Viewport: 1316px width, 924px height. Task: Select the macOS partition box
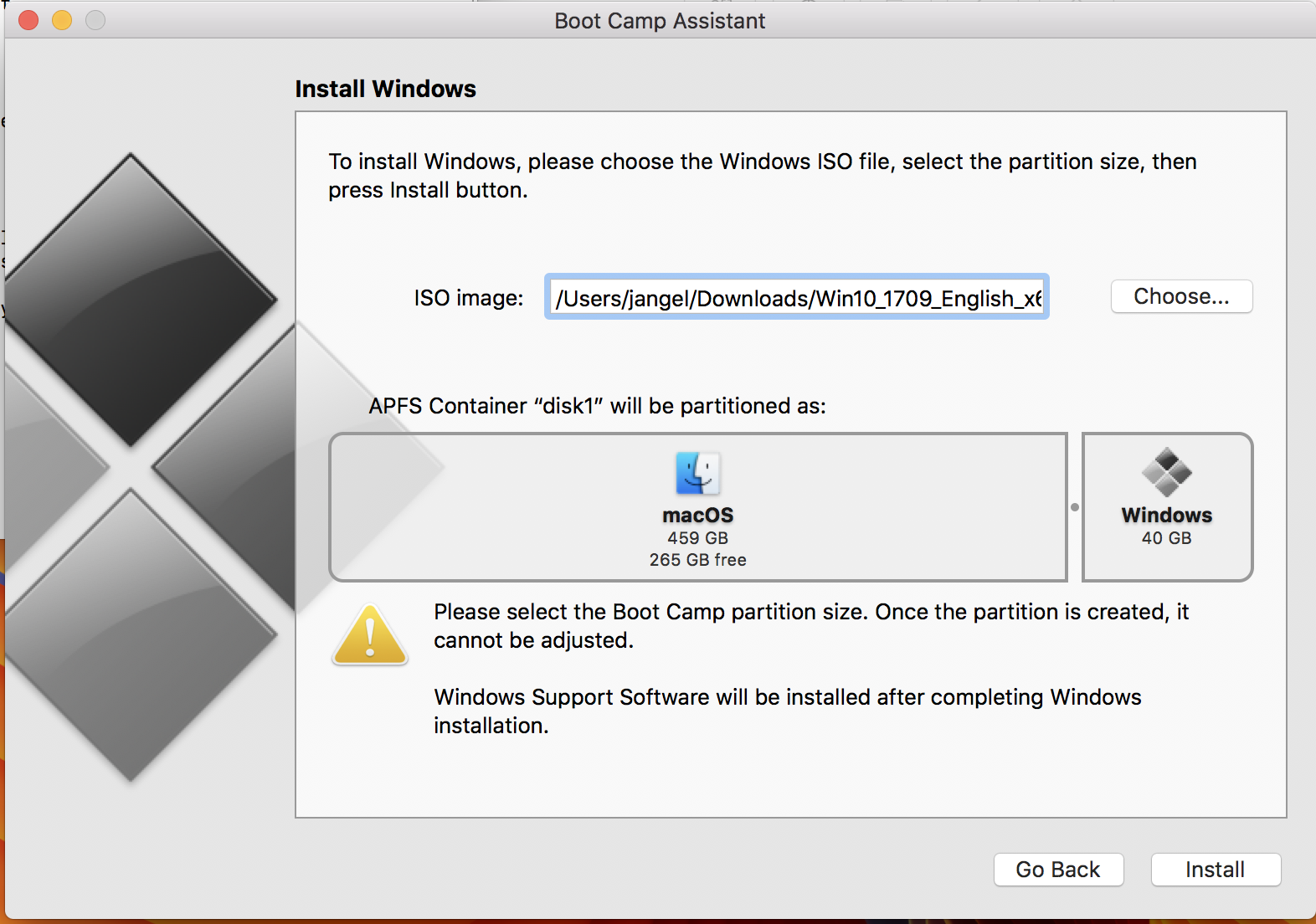tap(698, 507)
